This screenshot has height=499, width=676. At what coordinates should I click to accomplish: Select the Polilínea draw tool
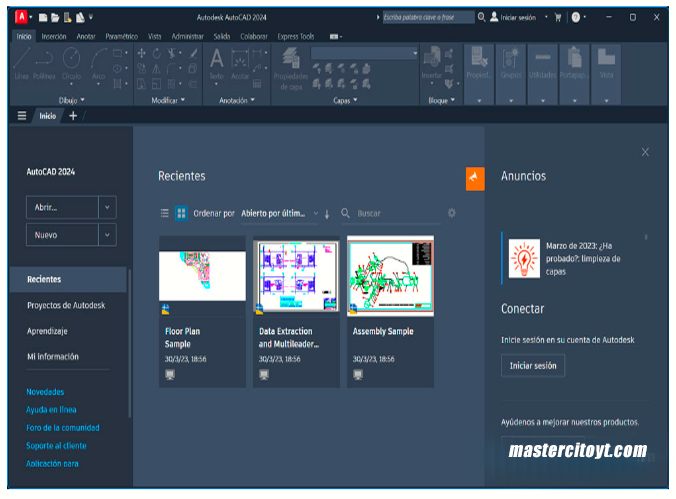44,64
